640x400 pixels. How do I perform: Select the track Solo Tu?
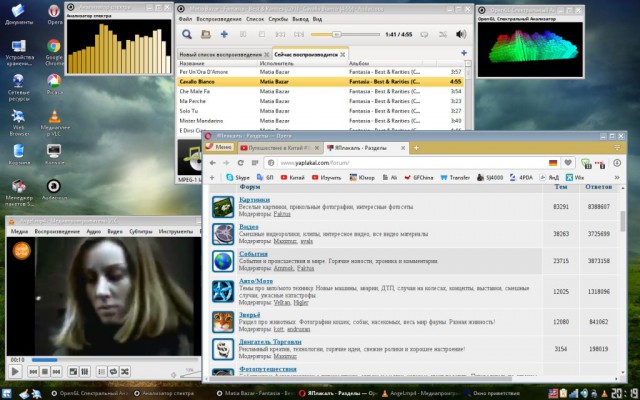tap(320, 111)
